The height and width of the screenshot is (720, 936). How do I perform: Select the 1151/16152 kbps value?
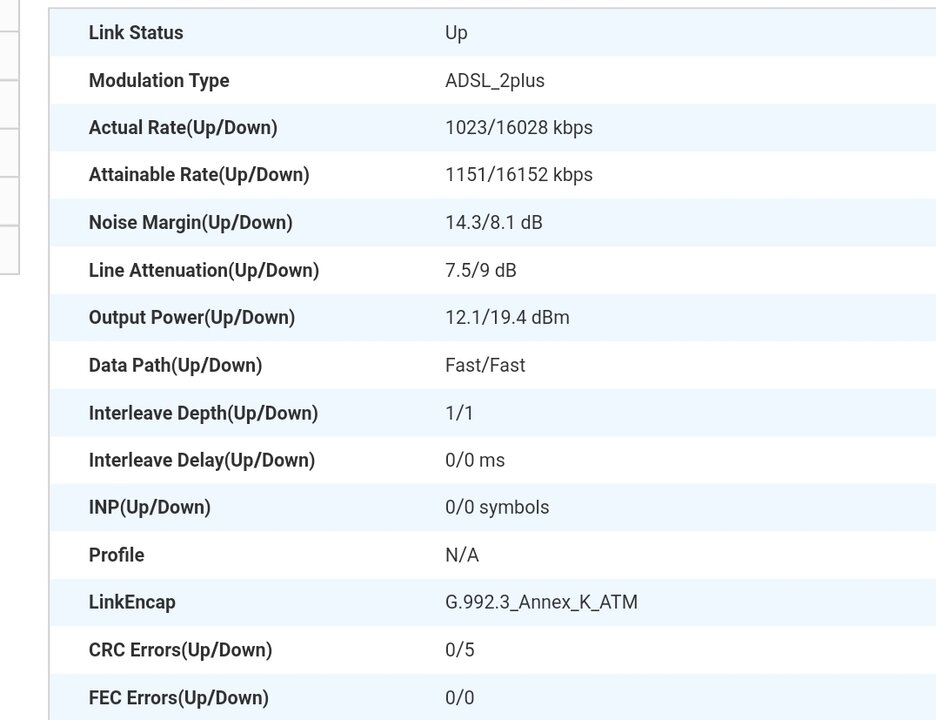pos(518,175)
